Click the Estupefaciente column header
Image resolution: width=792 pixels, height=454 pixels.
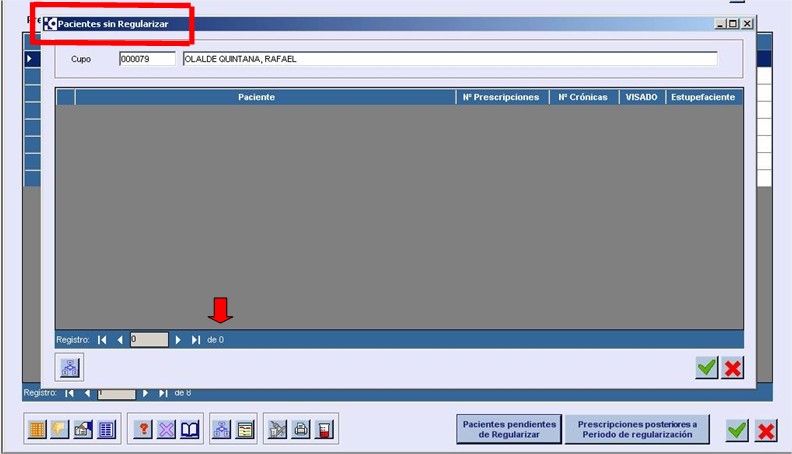(x=704, y=97)
